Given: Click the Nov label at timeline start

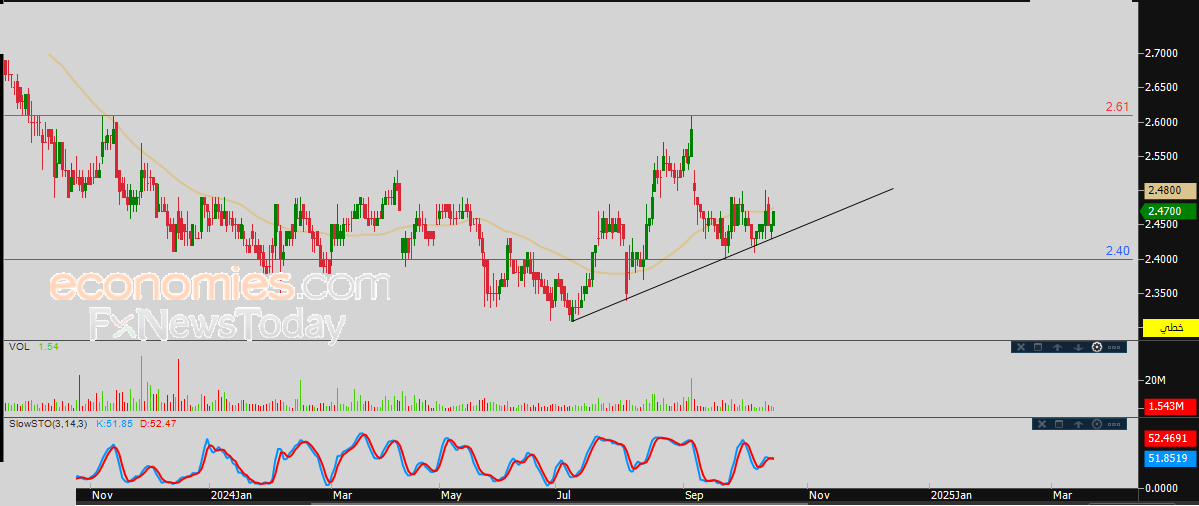Looking at the screenshot, I should coord(102,495).
